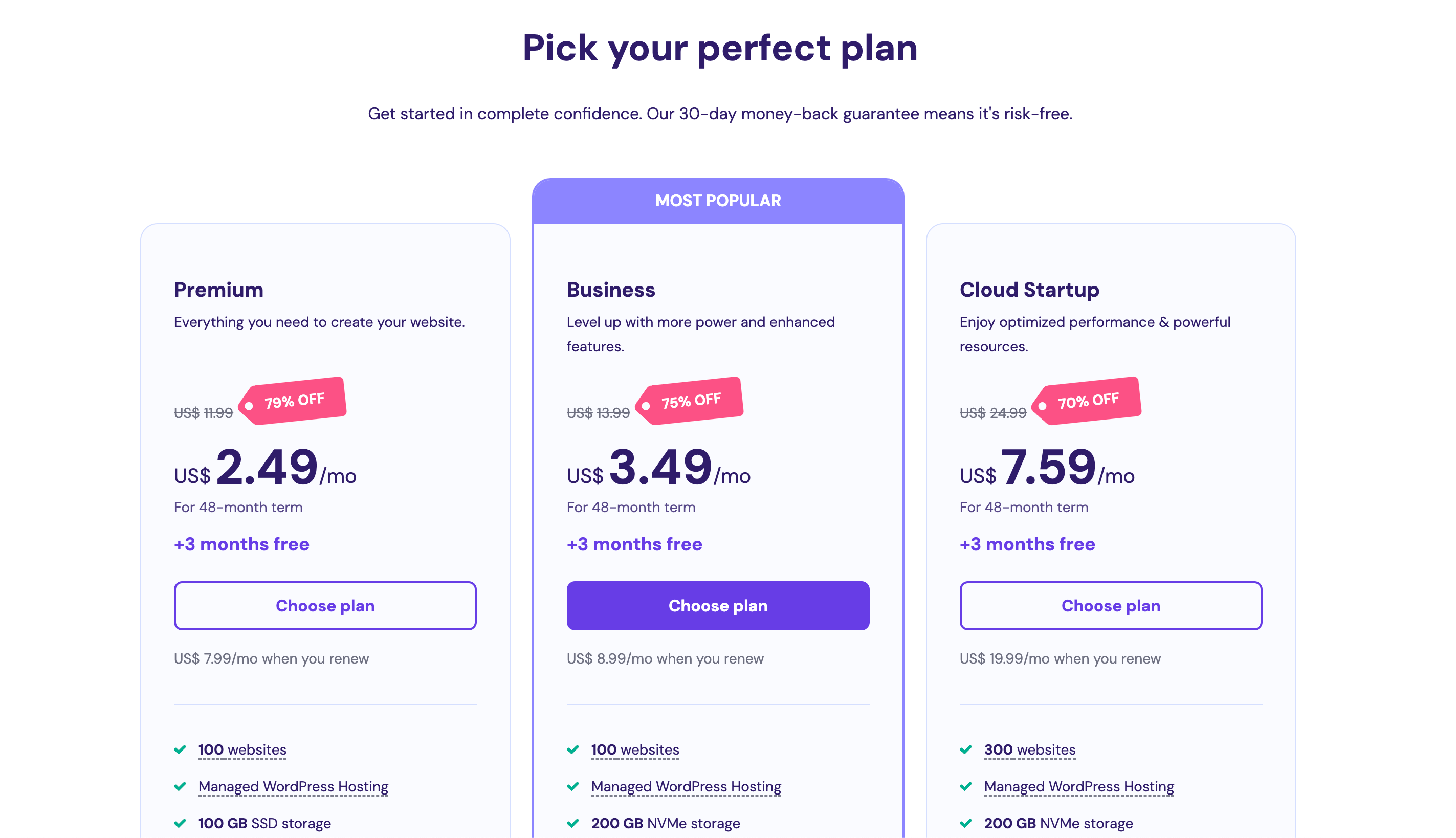Choose plan for Premium hosting

(x=325, y=606)
